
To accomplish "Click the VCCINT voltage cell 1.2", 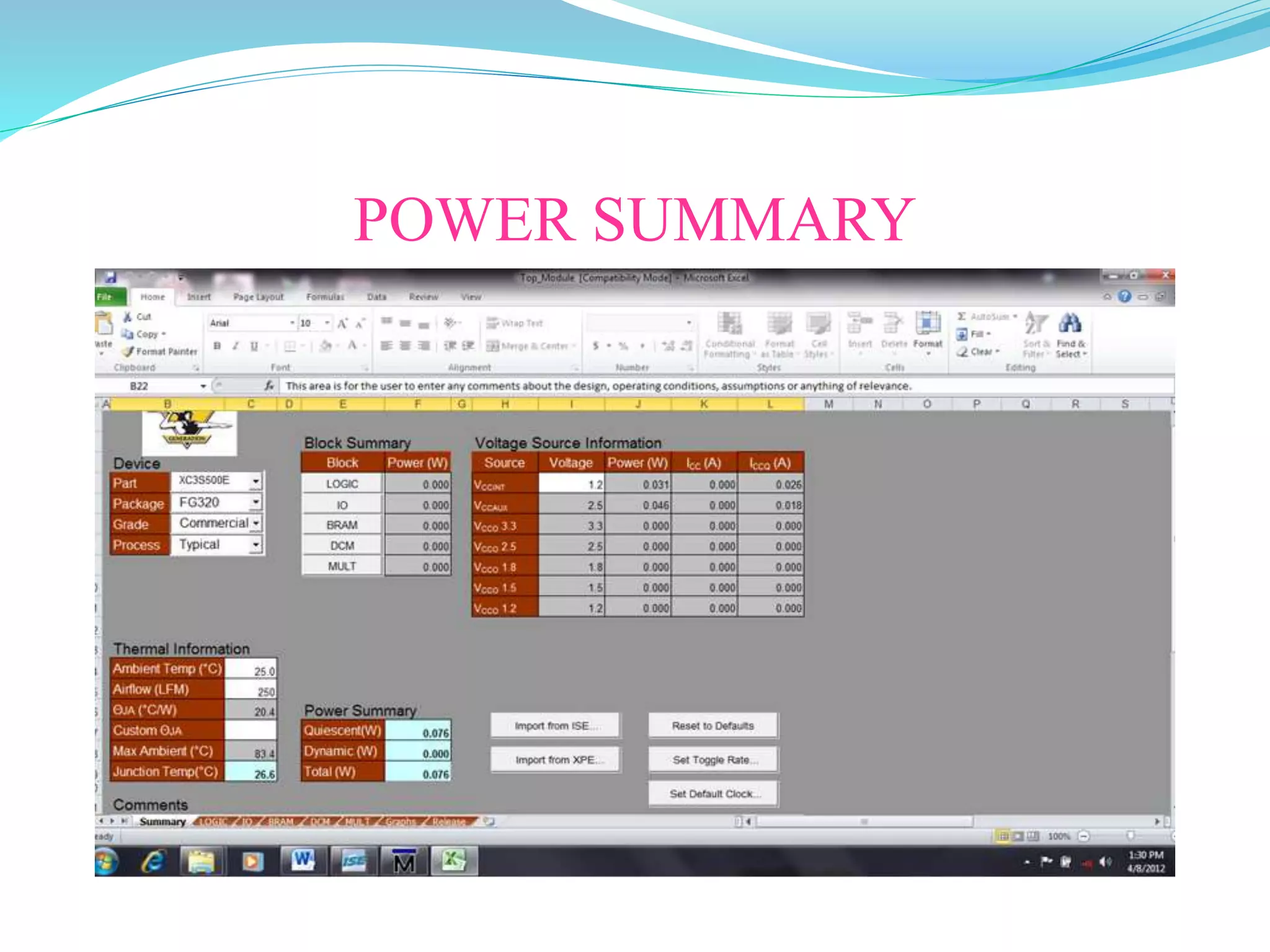I will point(571,484).
